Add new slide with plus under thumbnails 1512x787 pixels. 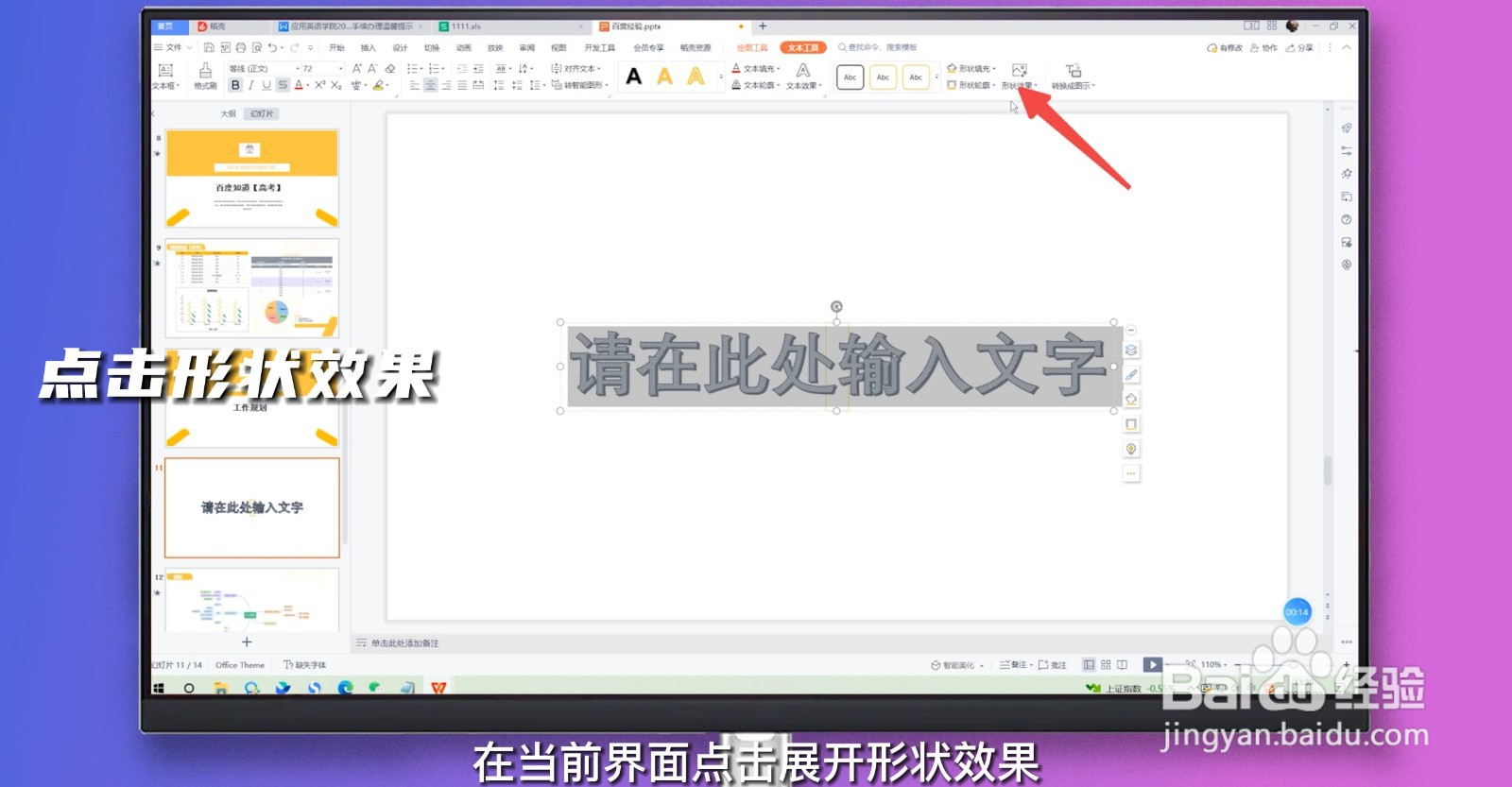pos(247,642)
